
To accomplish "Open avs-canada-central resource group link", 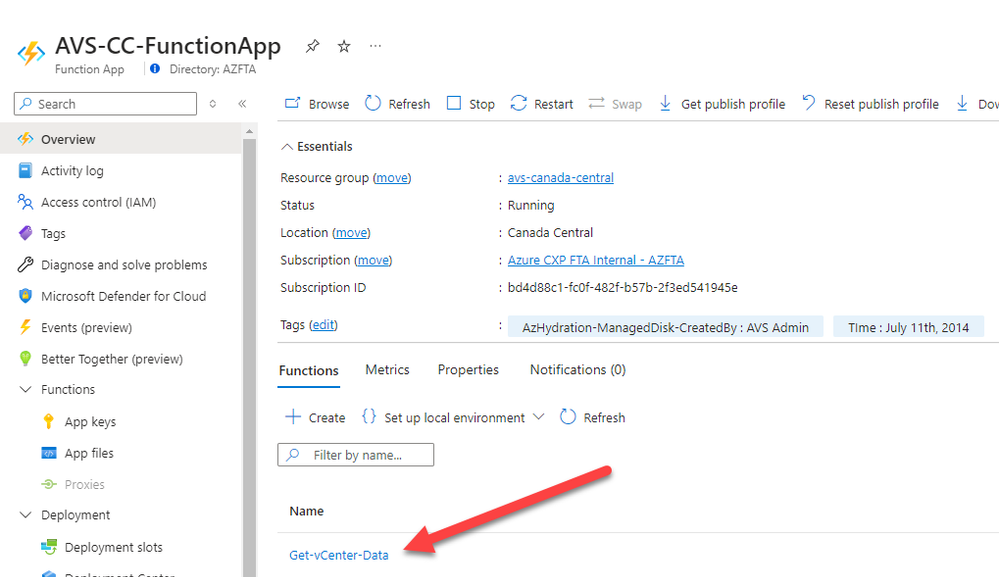I will (561, 178).
